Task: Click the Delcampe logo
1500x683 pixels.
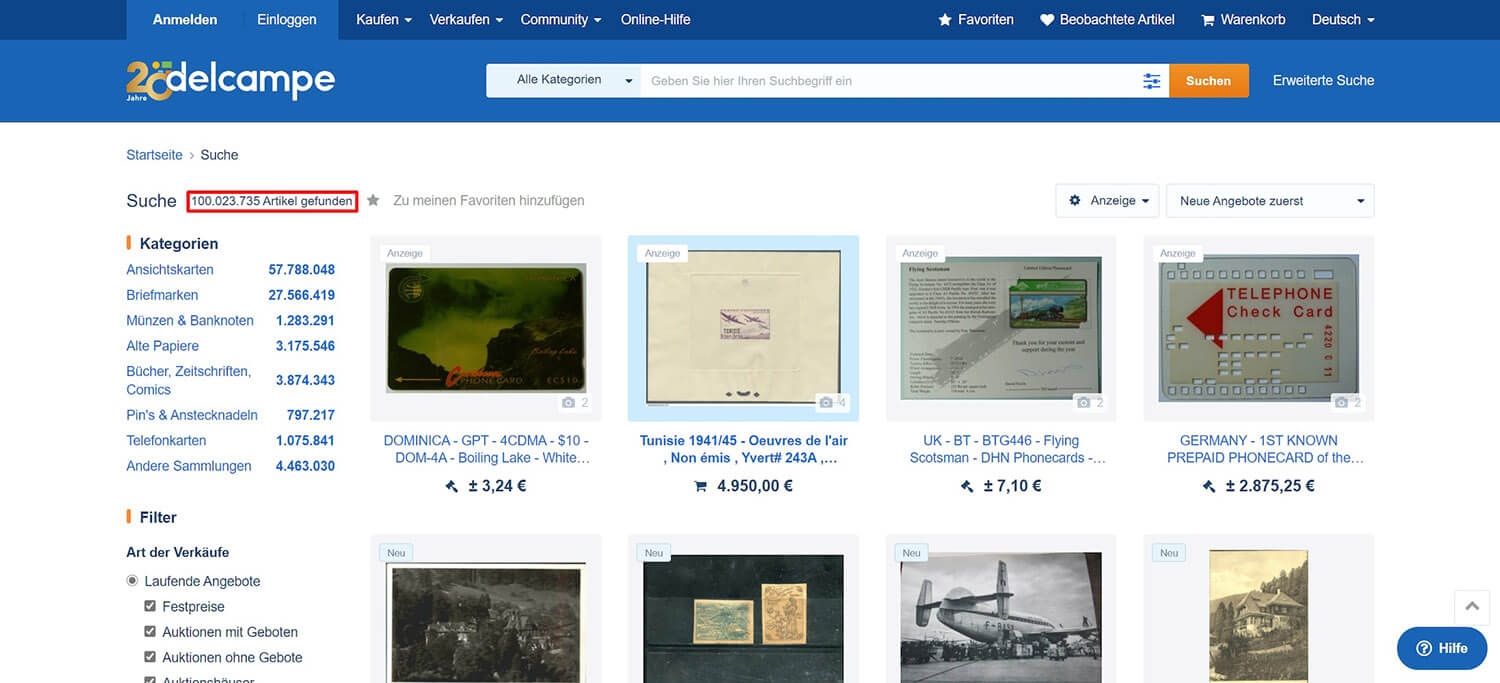Action: [x=230, y=80]
